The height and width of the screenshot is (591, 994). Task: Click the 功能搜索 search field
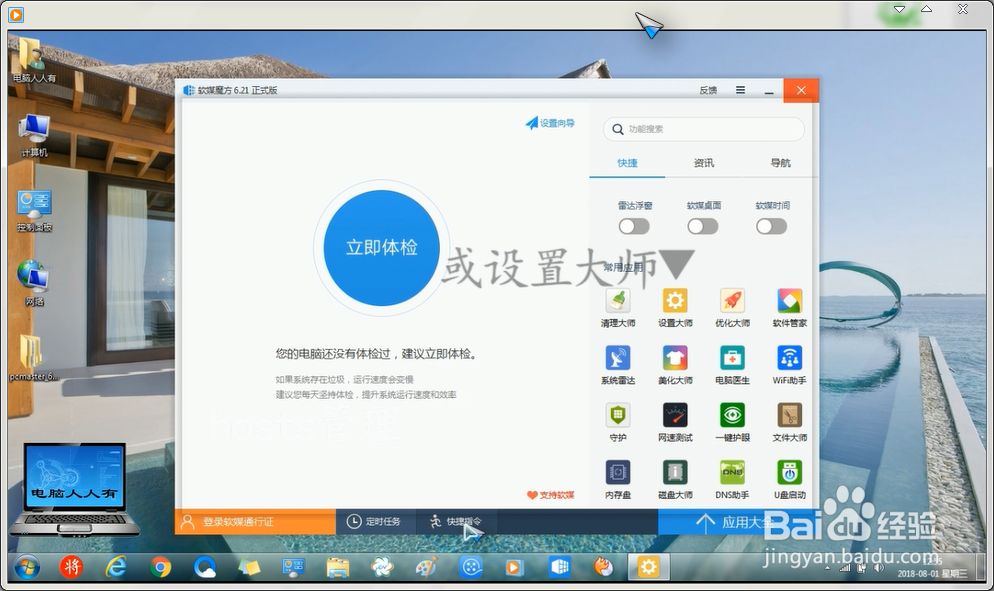(x=704, y=129)
